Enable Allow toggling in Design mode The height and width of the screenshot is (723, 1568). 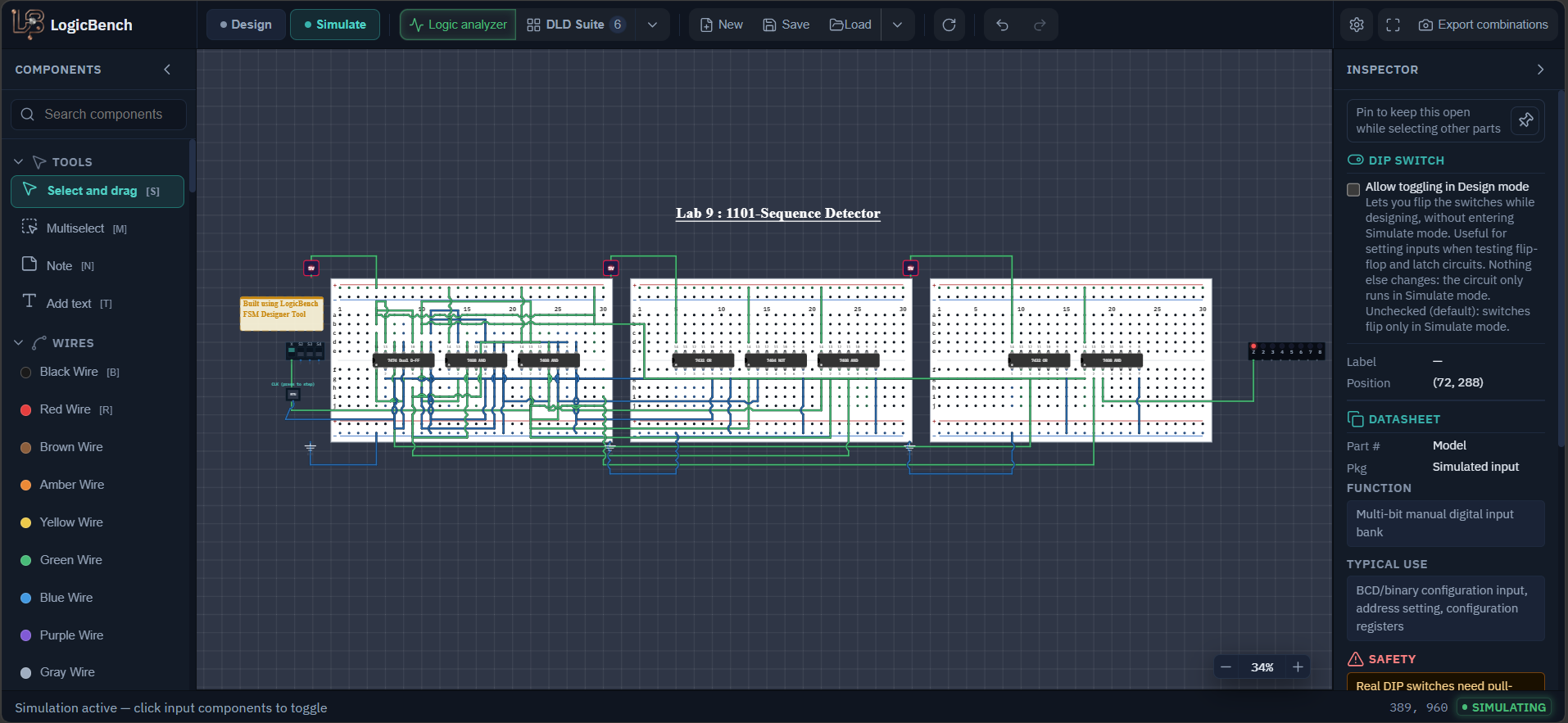pos(1353,189)
